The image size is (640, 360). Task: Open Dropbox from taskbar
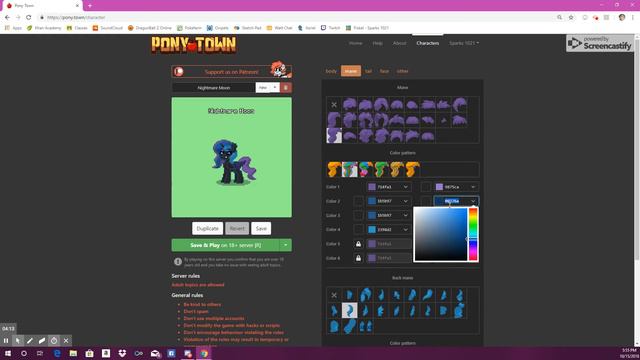[122, 353]
